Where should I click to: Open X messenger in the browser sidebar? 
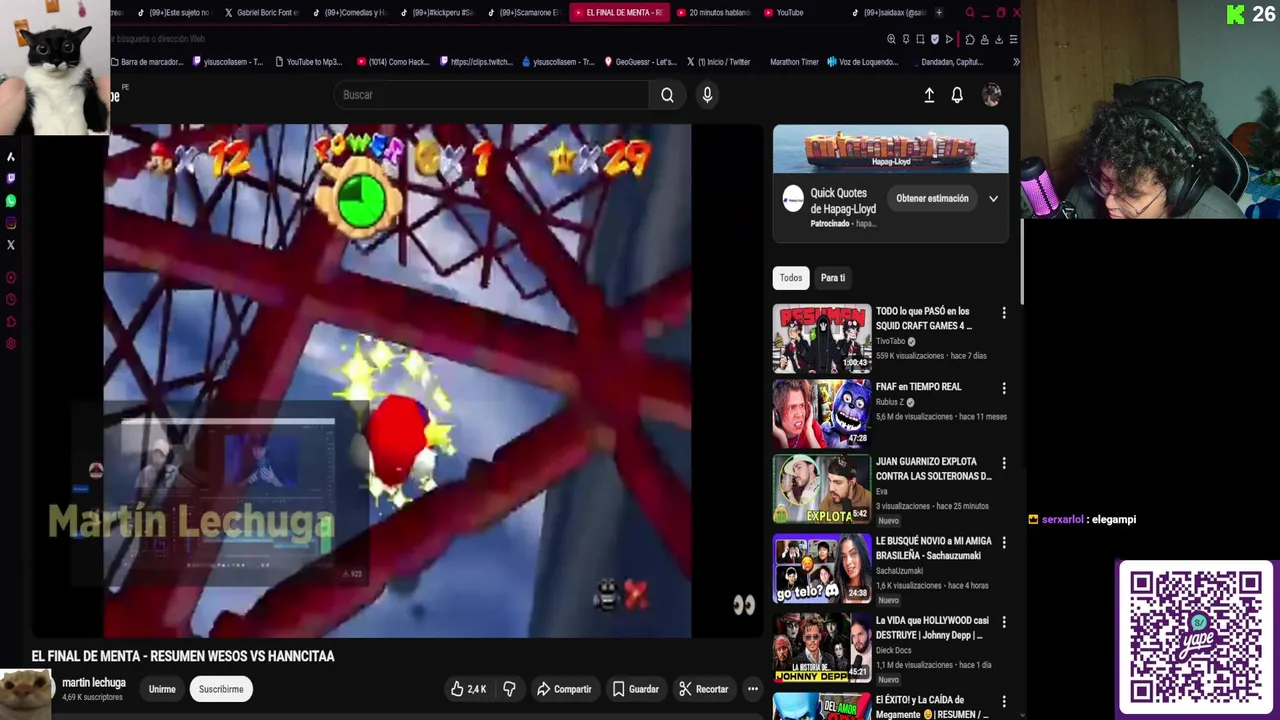tap(11, 245)
